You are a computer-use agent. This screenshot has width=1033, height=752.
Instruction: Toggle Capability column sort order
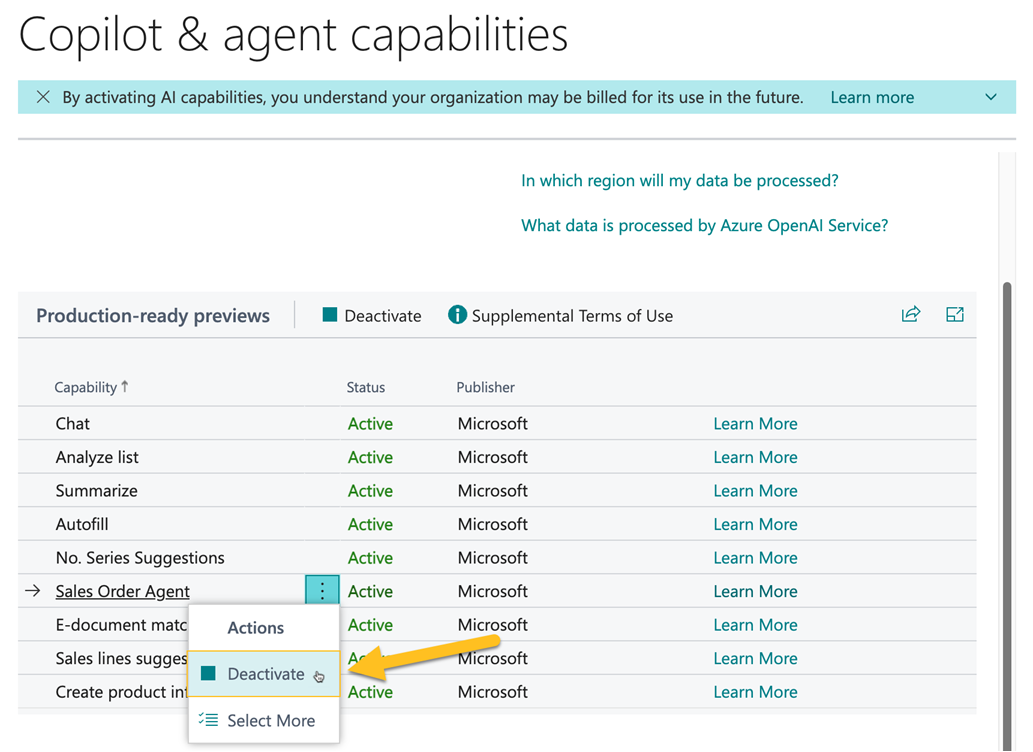point(91,387)
